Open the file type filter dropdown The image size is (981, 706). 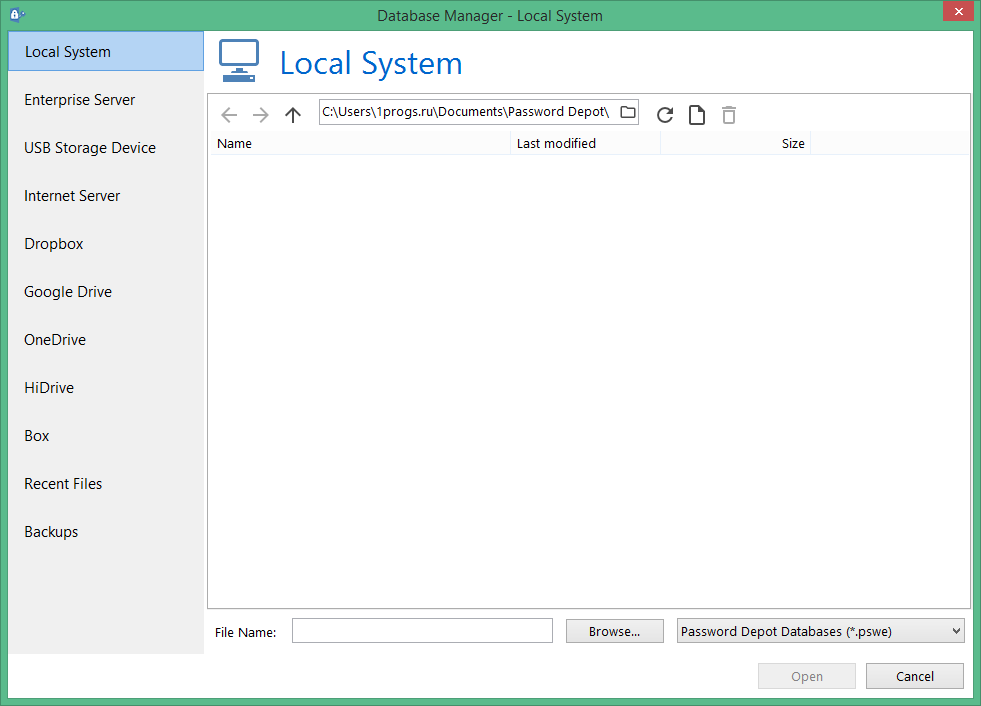[820, 631]
